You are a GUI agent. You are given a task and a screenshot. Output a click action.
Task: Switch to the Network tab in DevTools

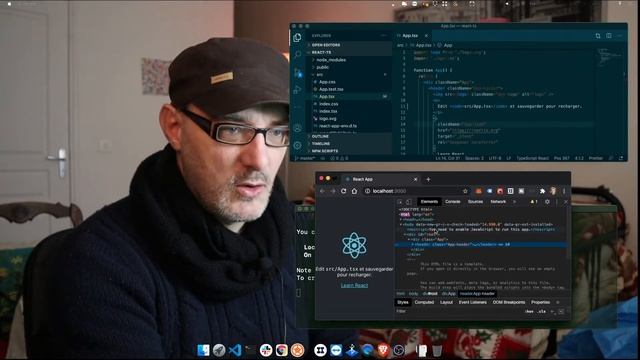coord(498,202)
